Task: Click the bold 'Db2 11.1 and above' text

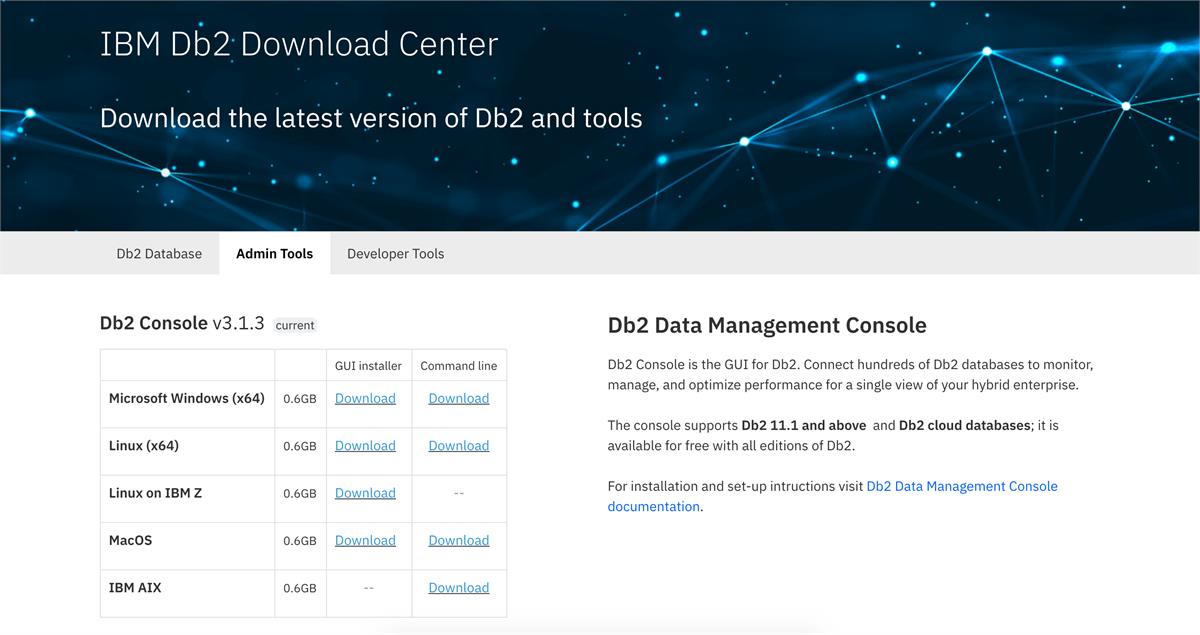Action: point(804,425)
